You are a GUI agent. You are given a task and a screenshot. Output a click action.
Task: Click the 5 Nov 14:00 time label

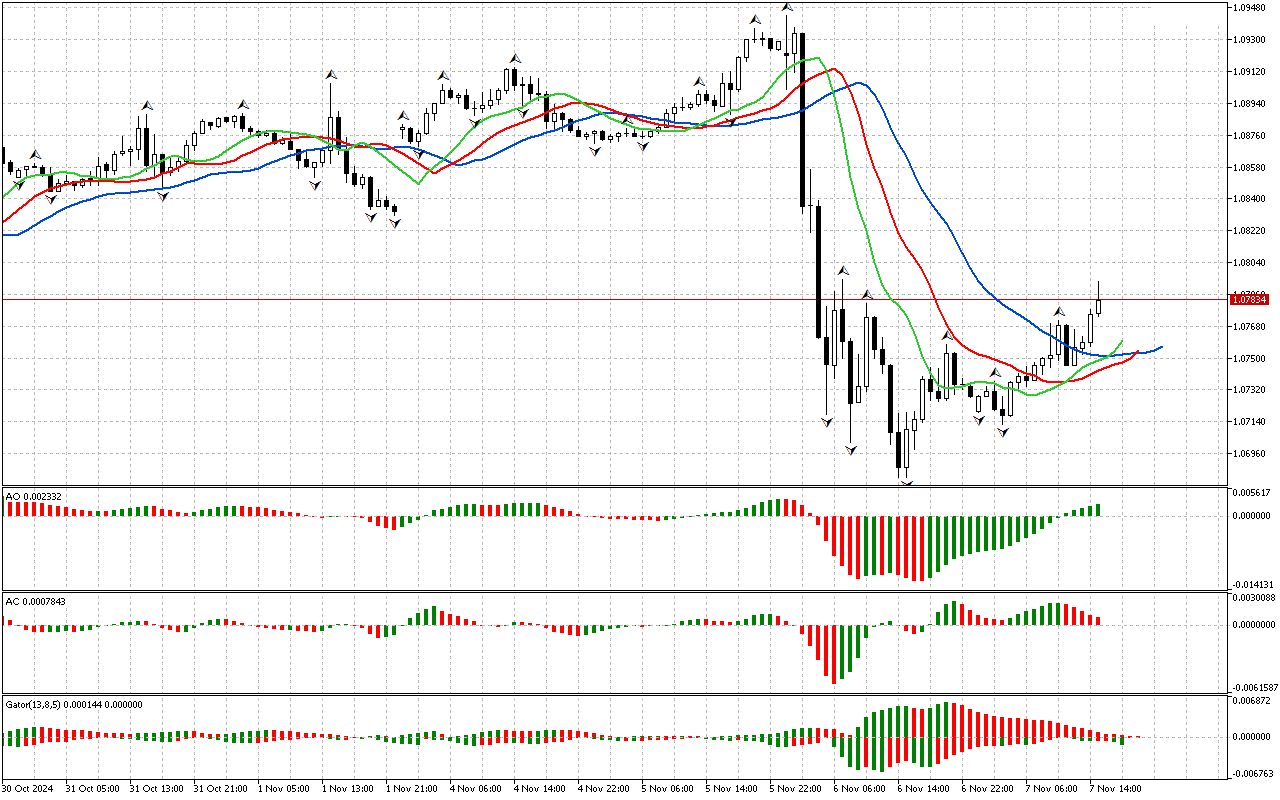731,789
